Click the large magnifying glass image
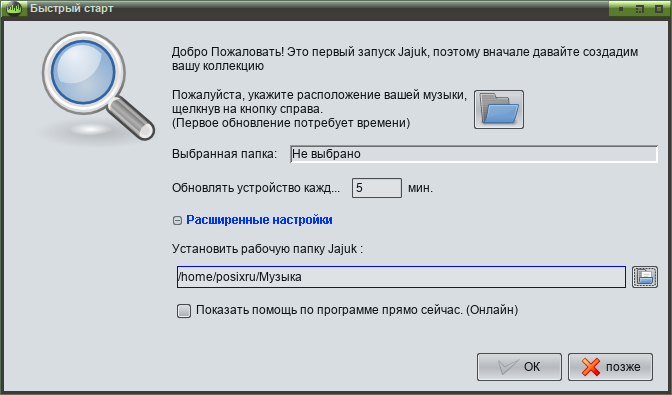672x395 pixels. [x=98, y=86]
